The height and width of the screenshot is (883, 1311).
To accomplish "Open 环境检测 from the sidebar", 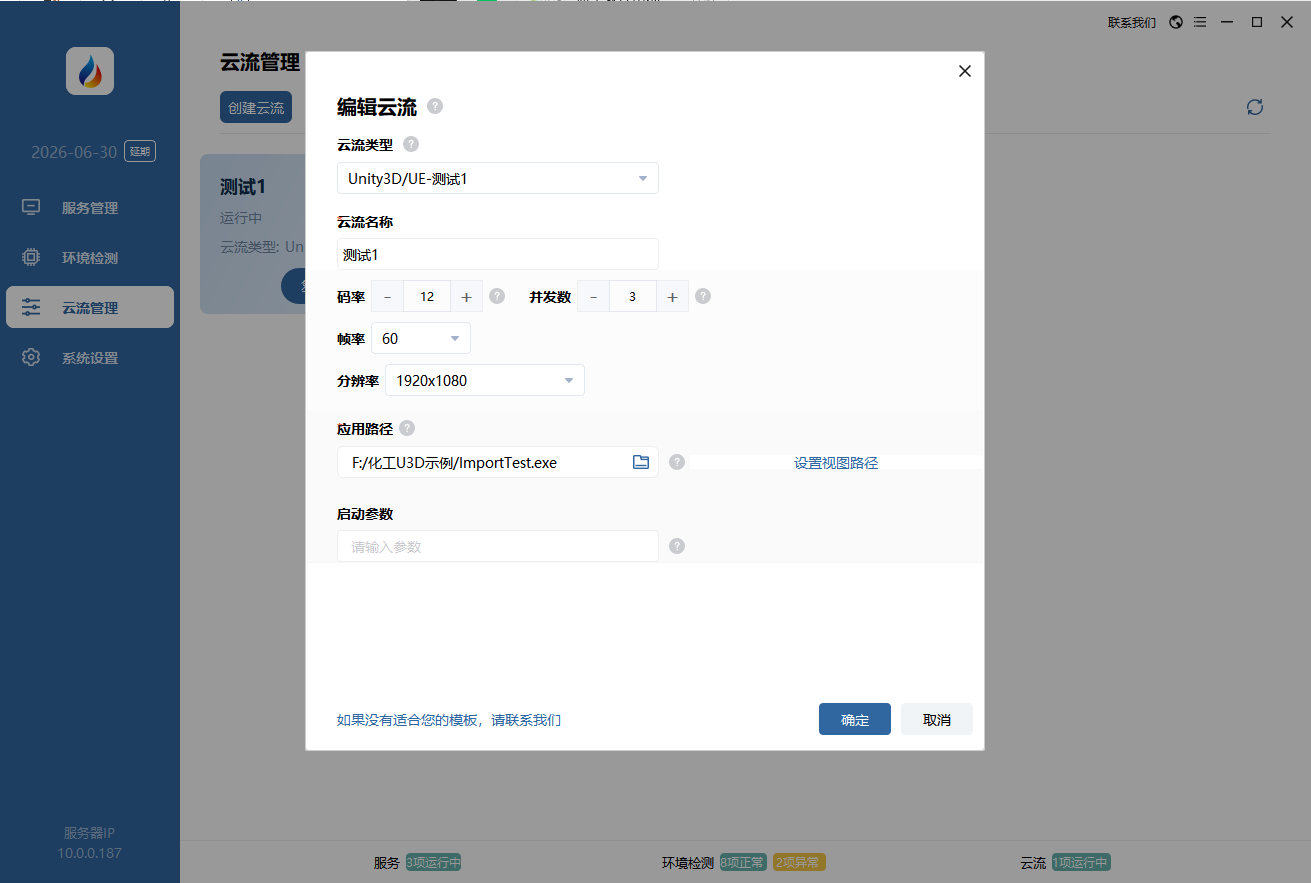I will (89, 257).
